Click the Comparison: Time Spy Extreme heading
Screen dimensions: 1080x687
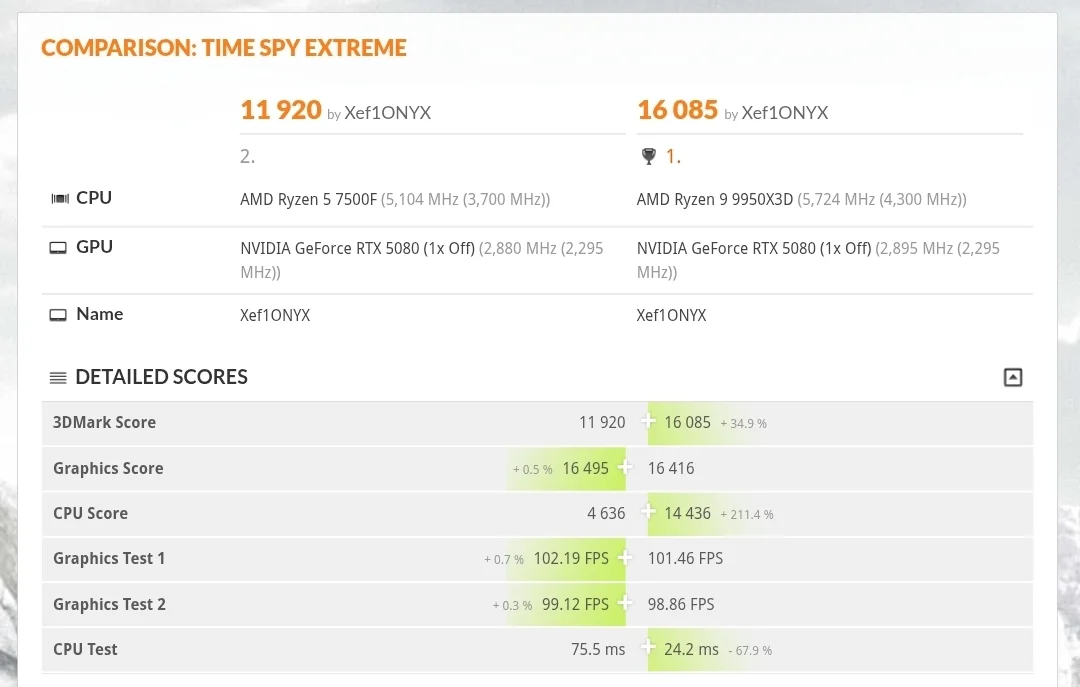tap(224, 48)
